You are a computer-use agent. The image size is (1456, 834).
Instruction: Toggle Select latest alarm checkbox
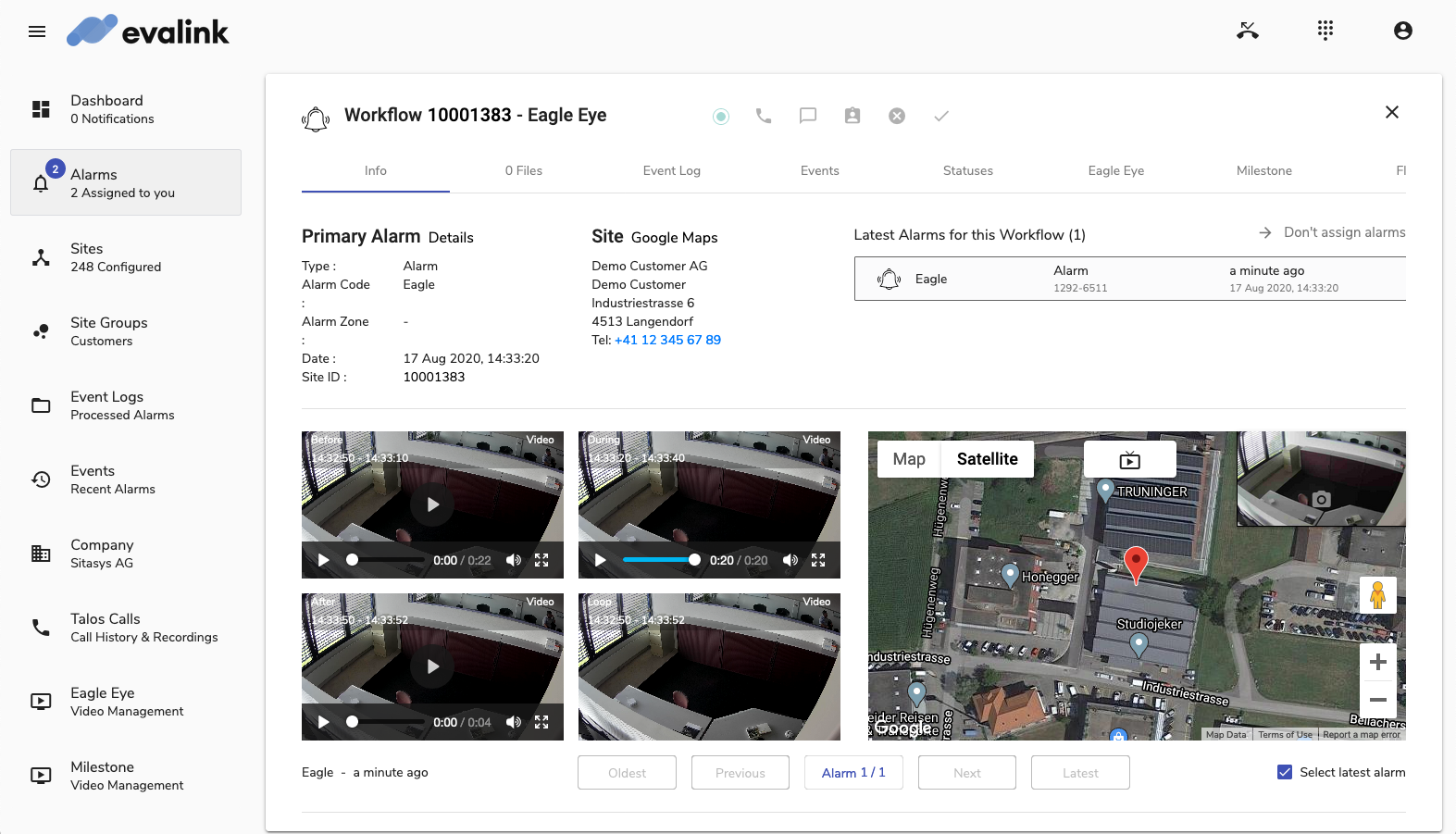coord(1285,772)
